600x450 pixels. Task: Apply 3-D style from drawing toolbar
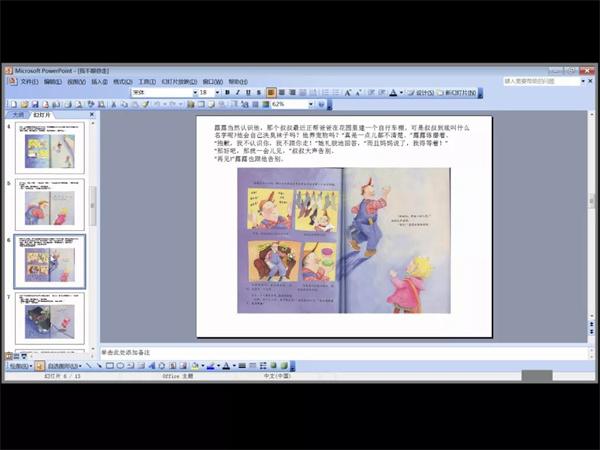[284, 366]
